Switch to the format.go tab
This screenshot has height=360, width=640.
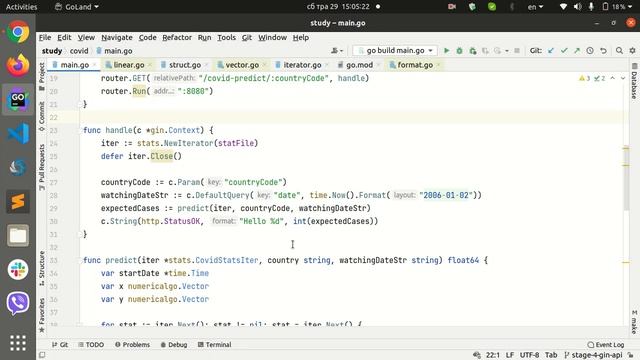[415, 65]
